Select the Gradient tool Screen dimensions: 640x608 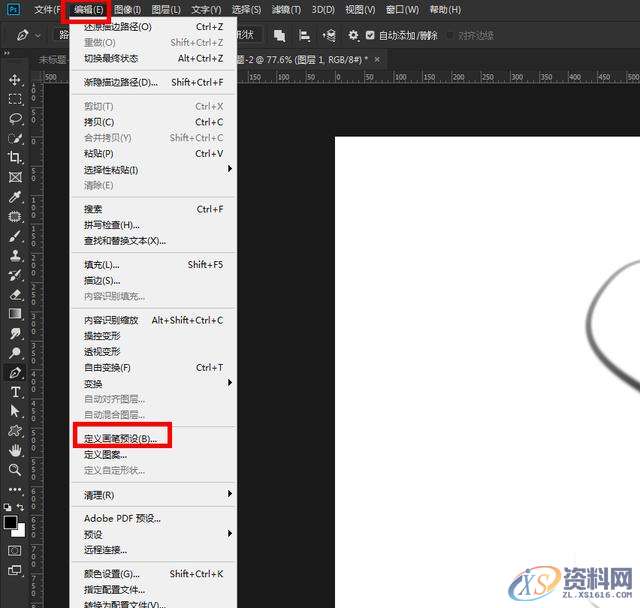pyautogui.click(x=15, y=314)
